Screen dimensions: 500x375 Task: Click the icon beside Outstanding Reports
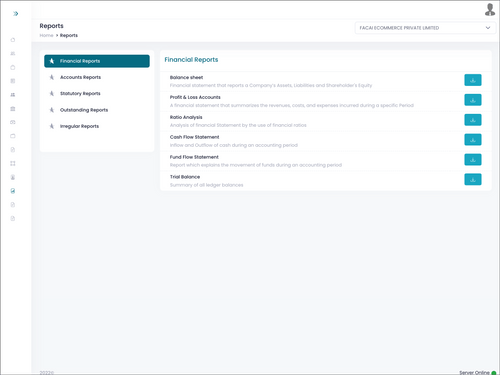52,110
